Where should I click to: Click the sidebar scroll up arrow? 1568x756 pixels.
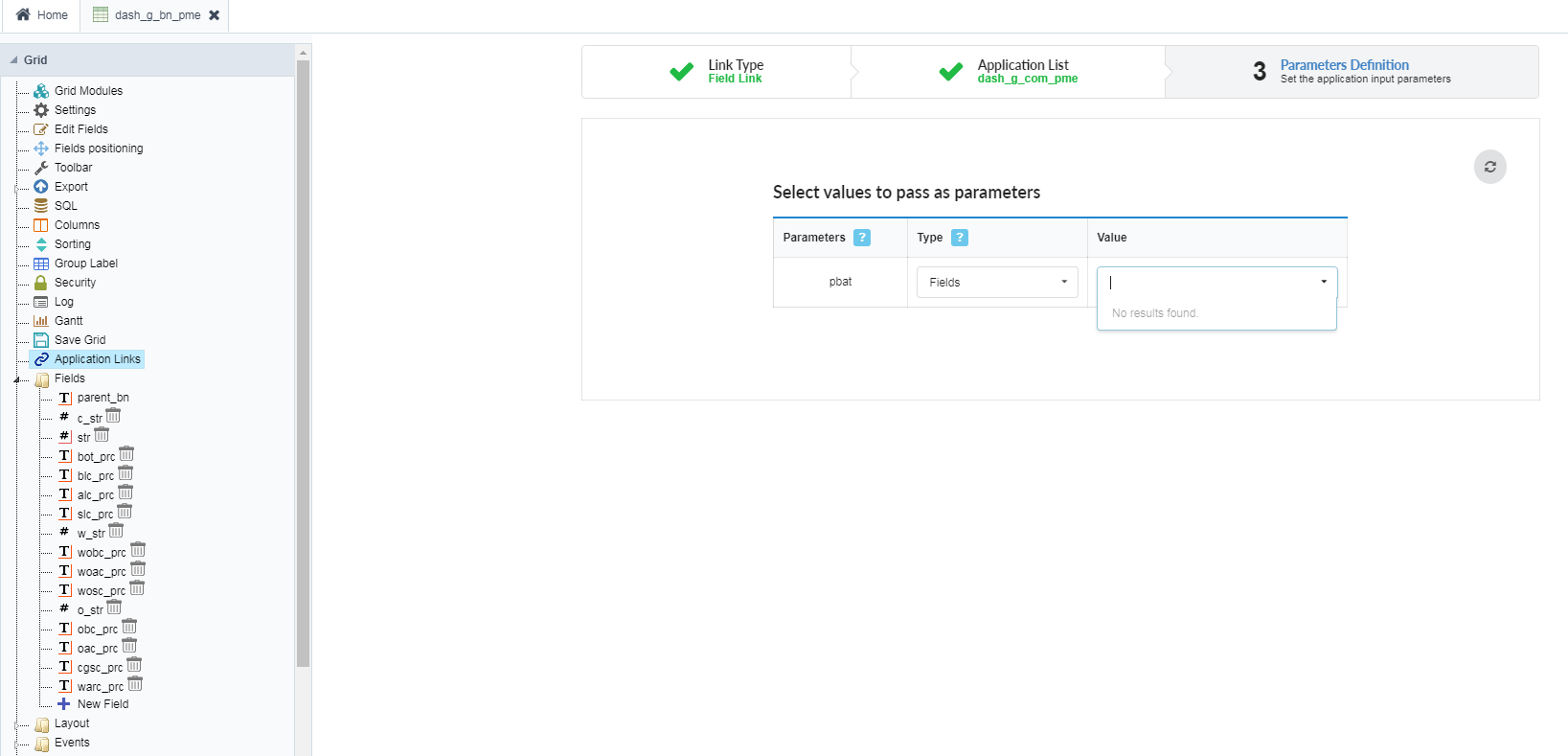(303, 53)
